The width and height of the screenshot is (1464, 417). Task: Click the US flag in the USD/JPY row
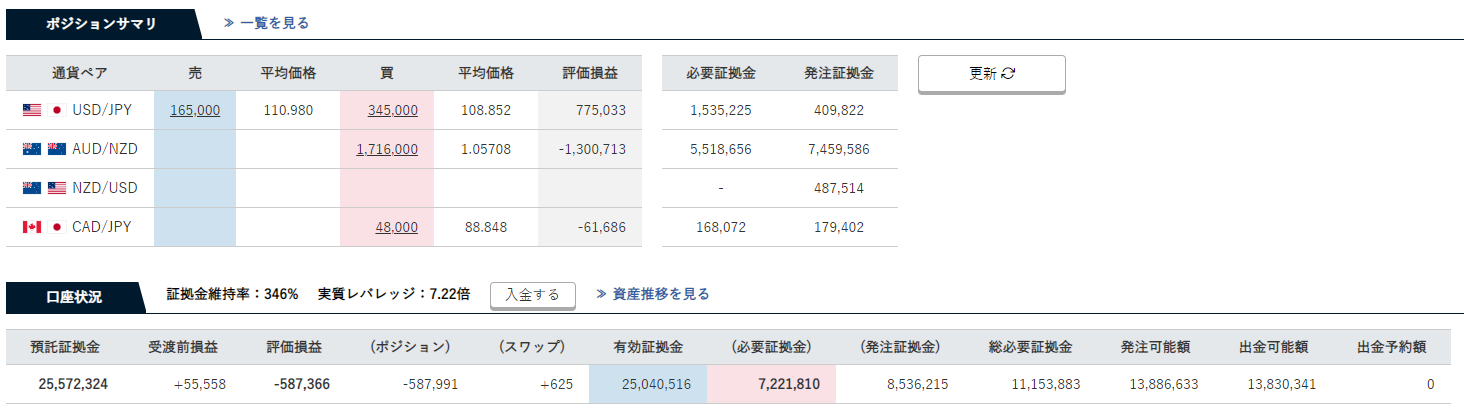click(31, 110)
